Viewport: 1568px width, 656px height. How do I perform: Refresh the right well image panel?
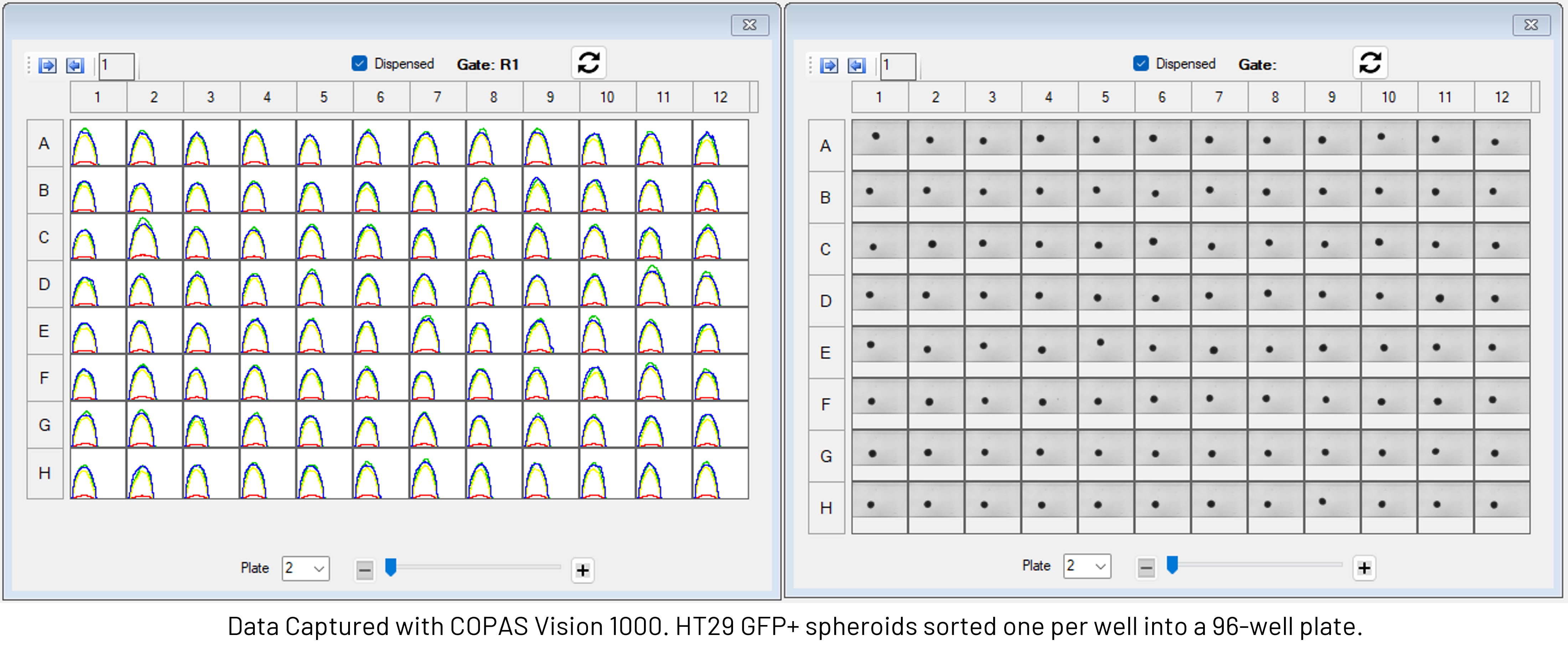[1370, 63]
